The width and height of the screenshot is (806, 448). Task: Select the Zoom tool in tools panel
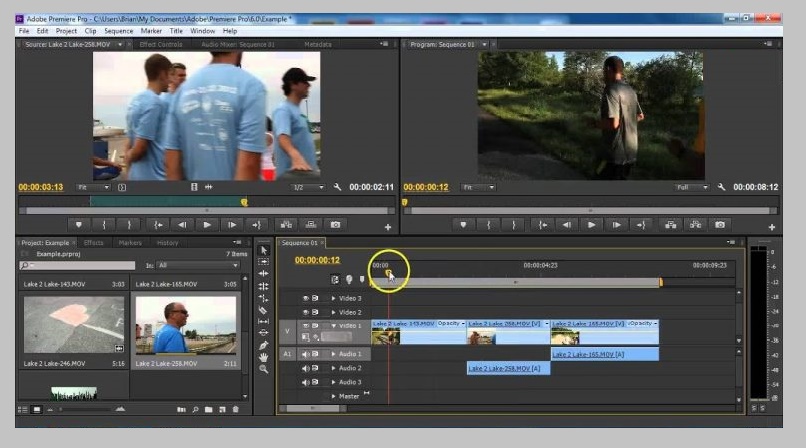pyautogui.click(x=263, y=368)
